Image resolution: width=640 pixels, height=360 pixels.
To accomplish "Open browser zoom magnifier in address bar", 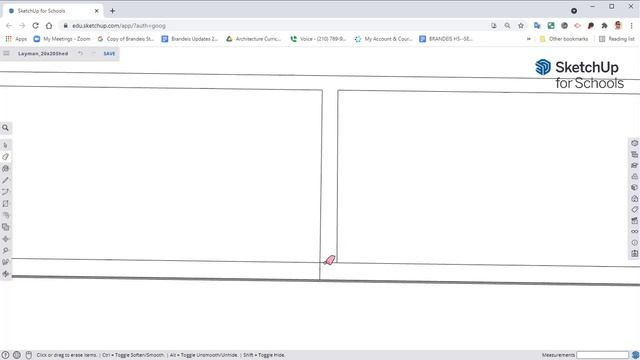I will coord(507,26).
